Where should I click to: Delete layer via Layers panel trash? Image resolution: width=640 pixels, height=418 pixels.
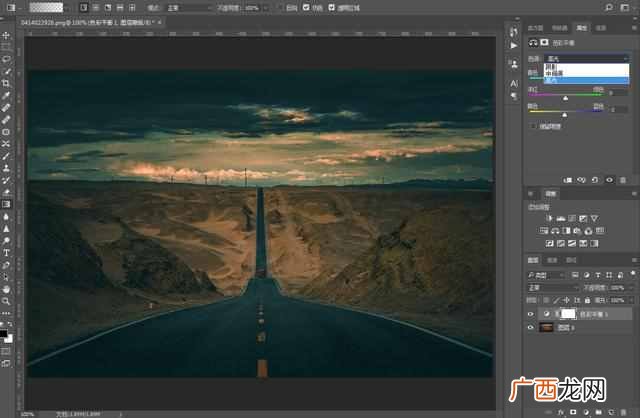coord(624,412)
